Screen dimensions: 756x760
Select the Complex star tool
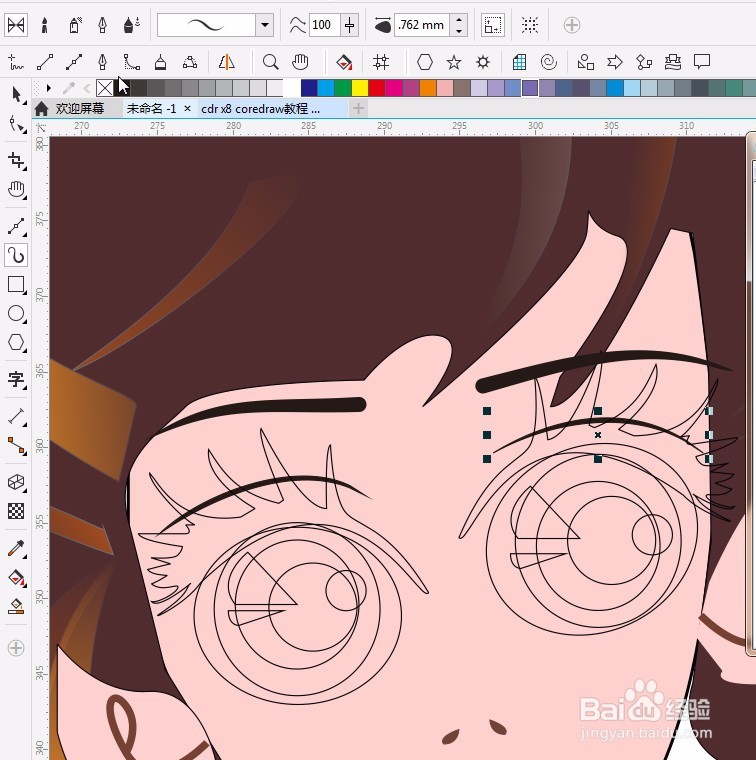tap(483, 62)
